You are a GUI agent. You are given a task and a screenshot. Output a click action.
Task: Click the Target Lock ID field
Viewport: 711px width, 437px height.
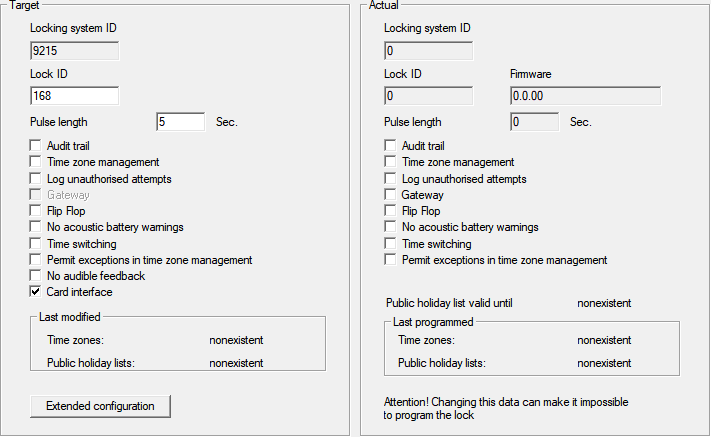pos(74,96)
